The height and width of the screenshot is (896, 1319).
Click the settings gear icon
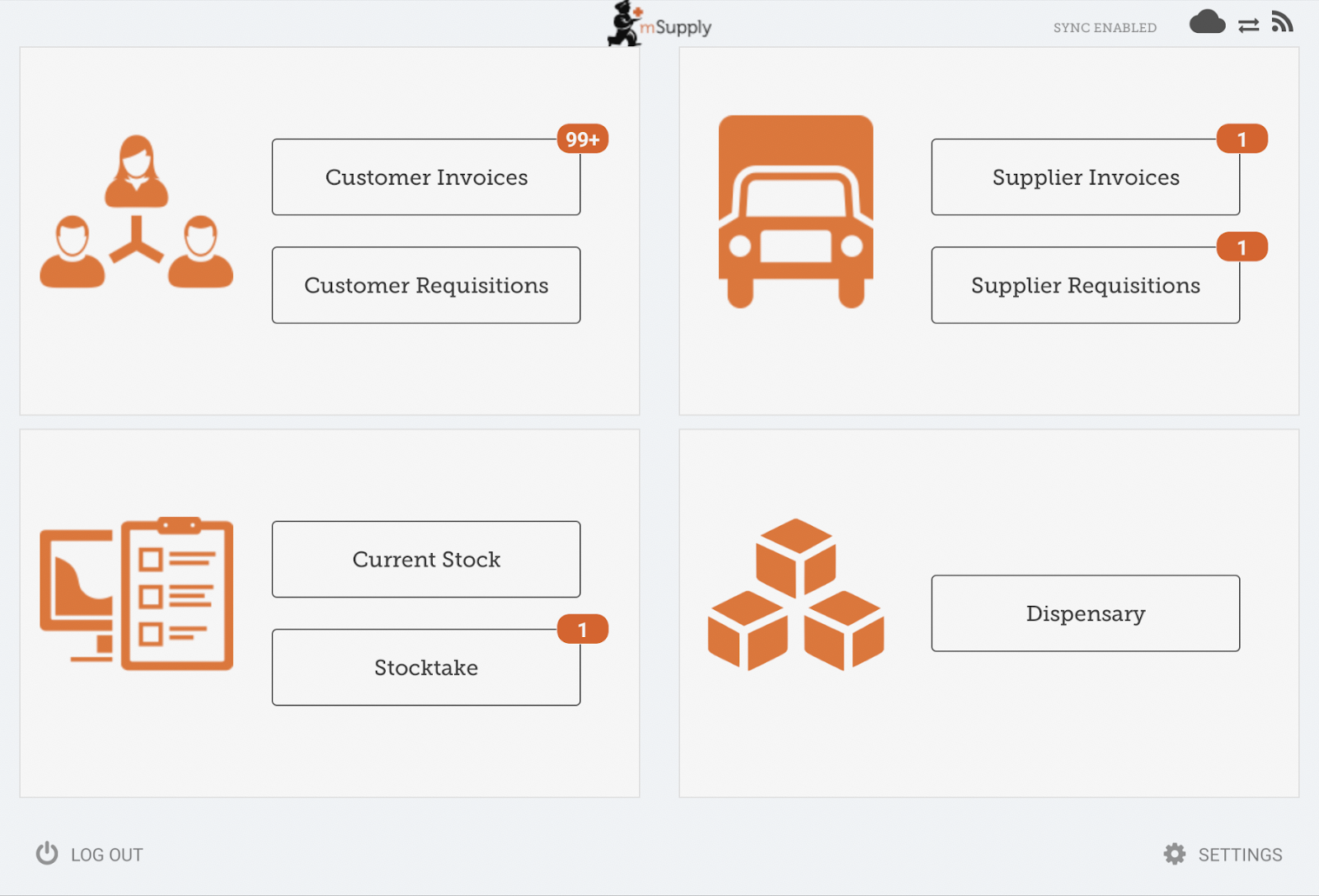tap(1175, 854)
